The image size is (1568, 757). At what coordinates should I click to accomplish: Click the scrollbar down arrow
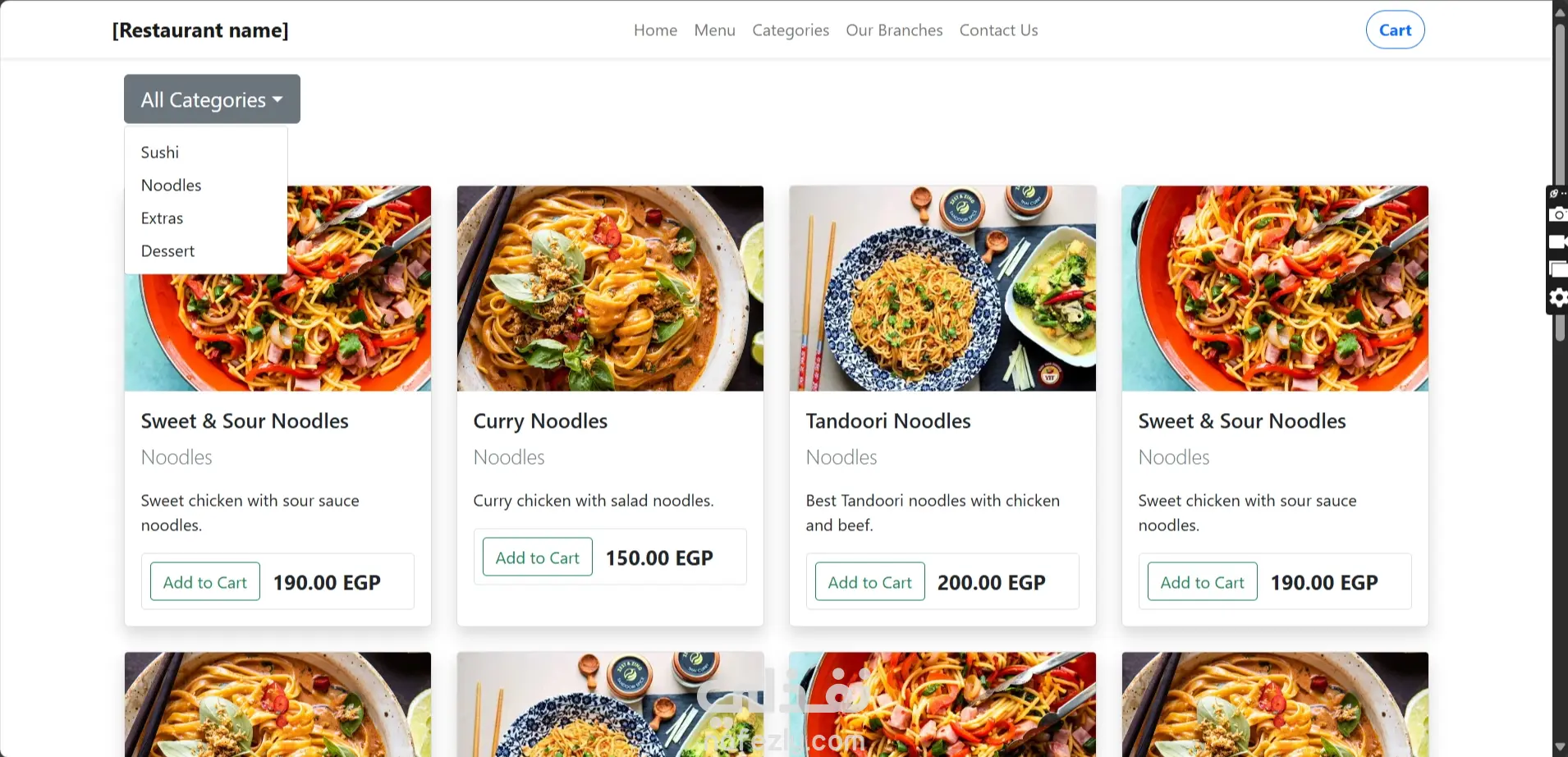pos(1560,746)
